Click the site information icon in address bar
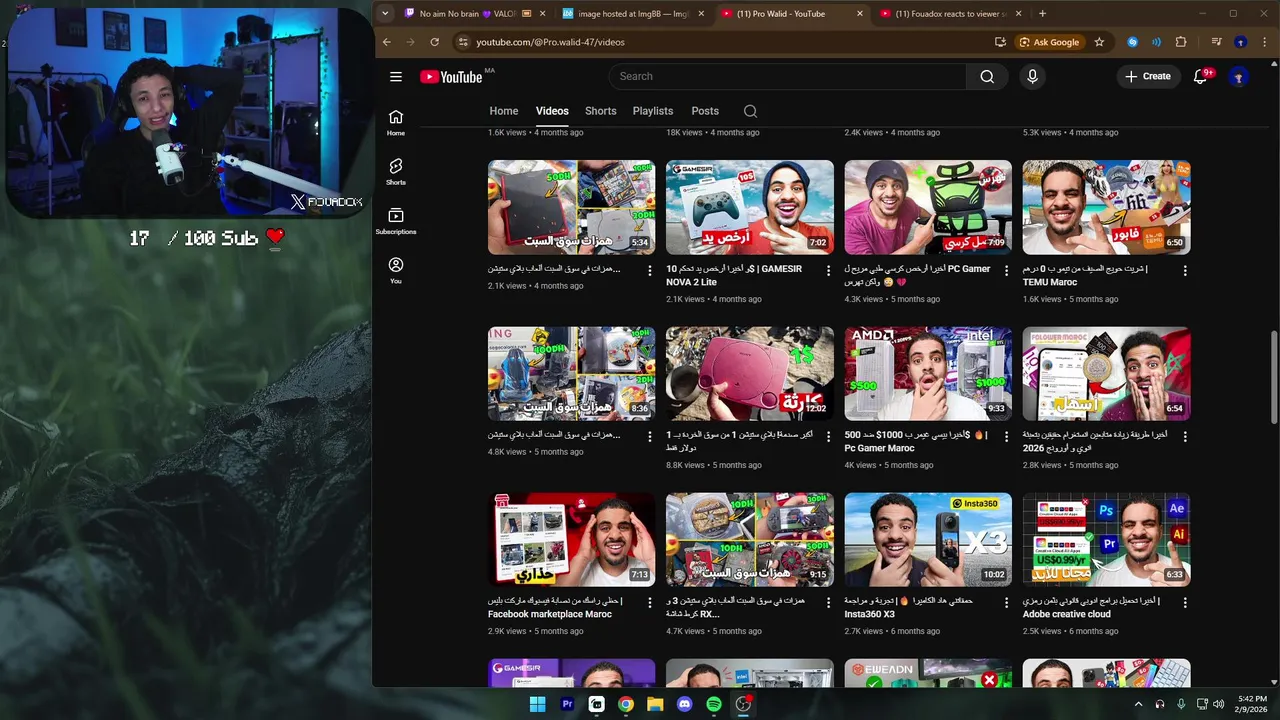The width and height of the screenshot is (1280, 720). [x=462, y=42]
